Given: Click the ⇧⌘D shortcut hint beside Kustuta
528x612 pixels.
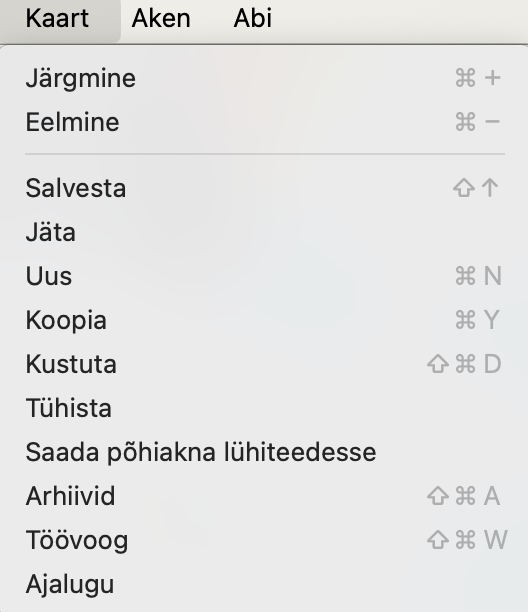Looking at the screenshot, I should 464,364.
